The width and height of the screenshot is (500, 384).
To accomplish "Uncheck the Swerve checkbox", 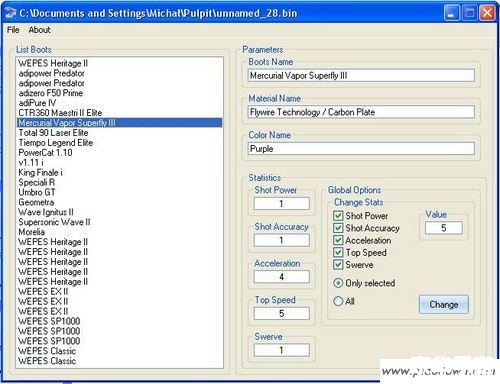I will 338,265.
